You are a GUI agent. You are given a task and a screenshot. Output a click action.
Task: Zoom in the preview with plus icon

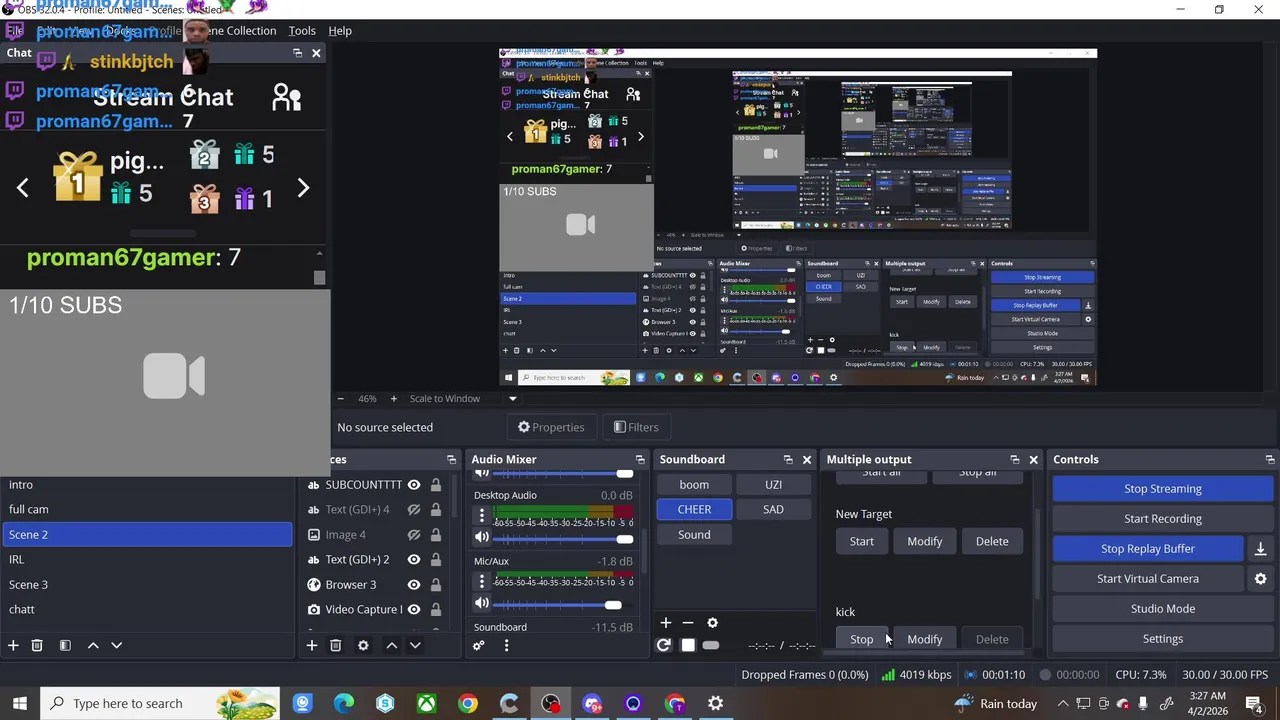tap(393, 399)
